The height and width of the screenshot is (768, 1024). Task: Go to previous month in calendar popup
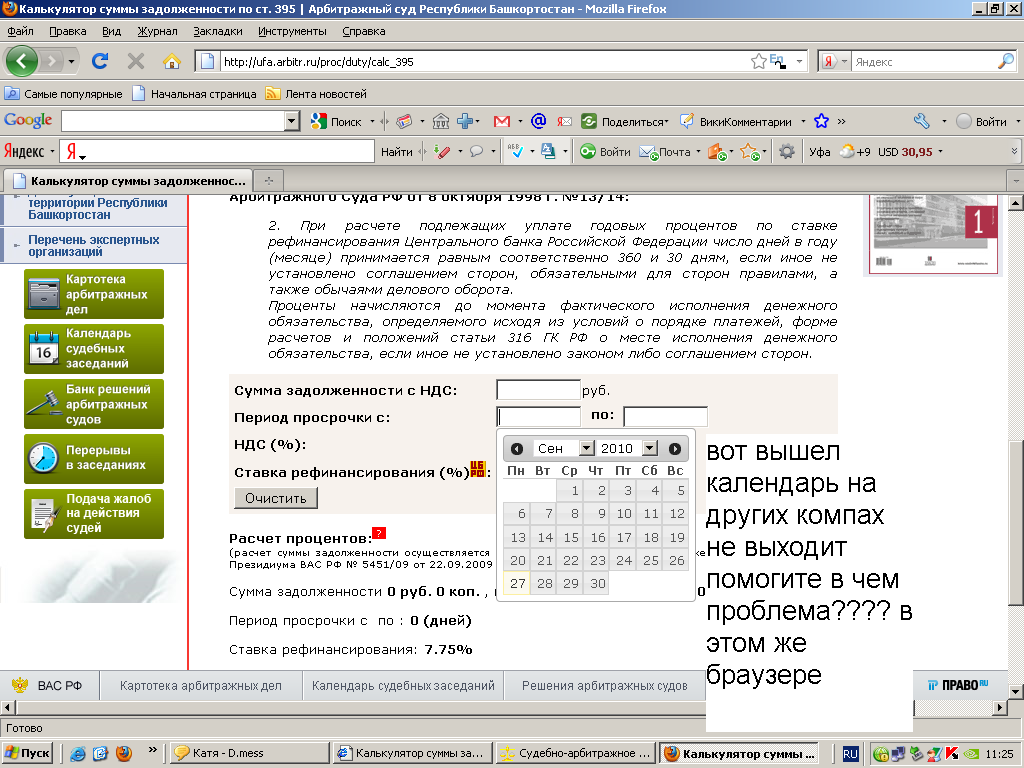pyautogui.click(x=517, y=449)
